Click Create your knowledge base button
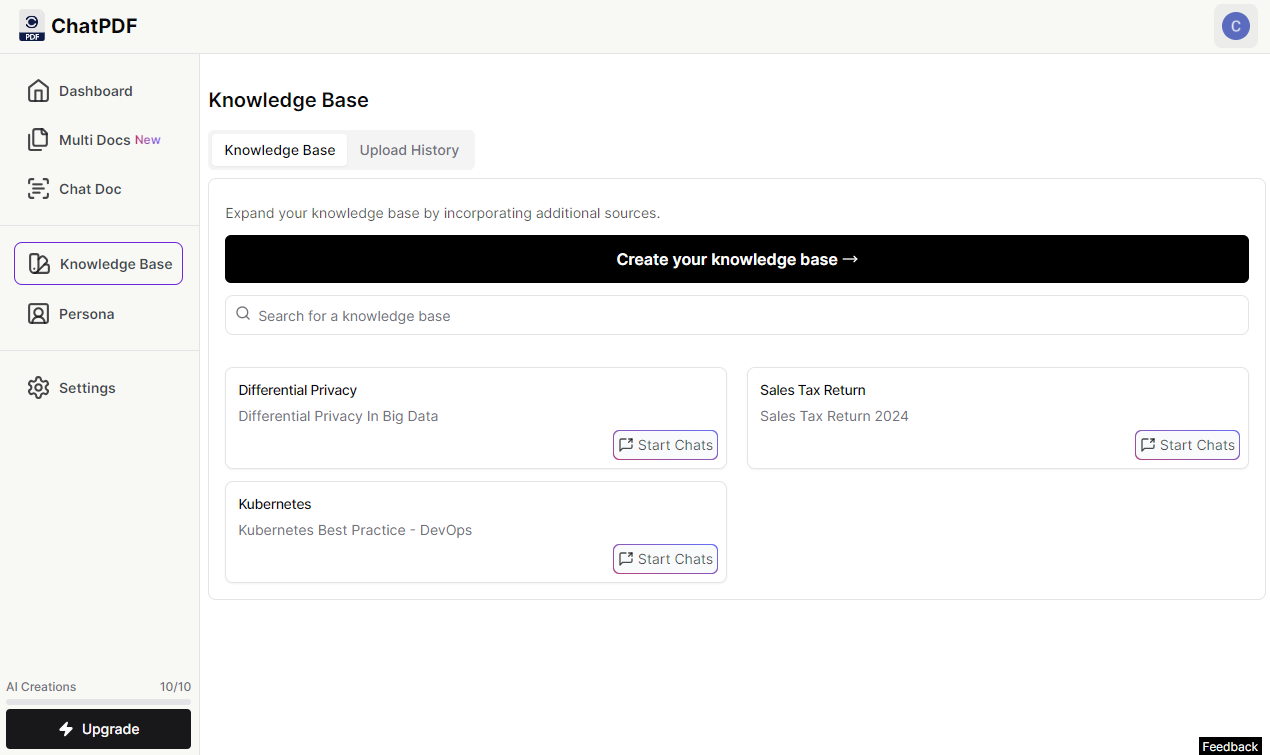The image size is (1270, 755). coord(737,259)
